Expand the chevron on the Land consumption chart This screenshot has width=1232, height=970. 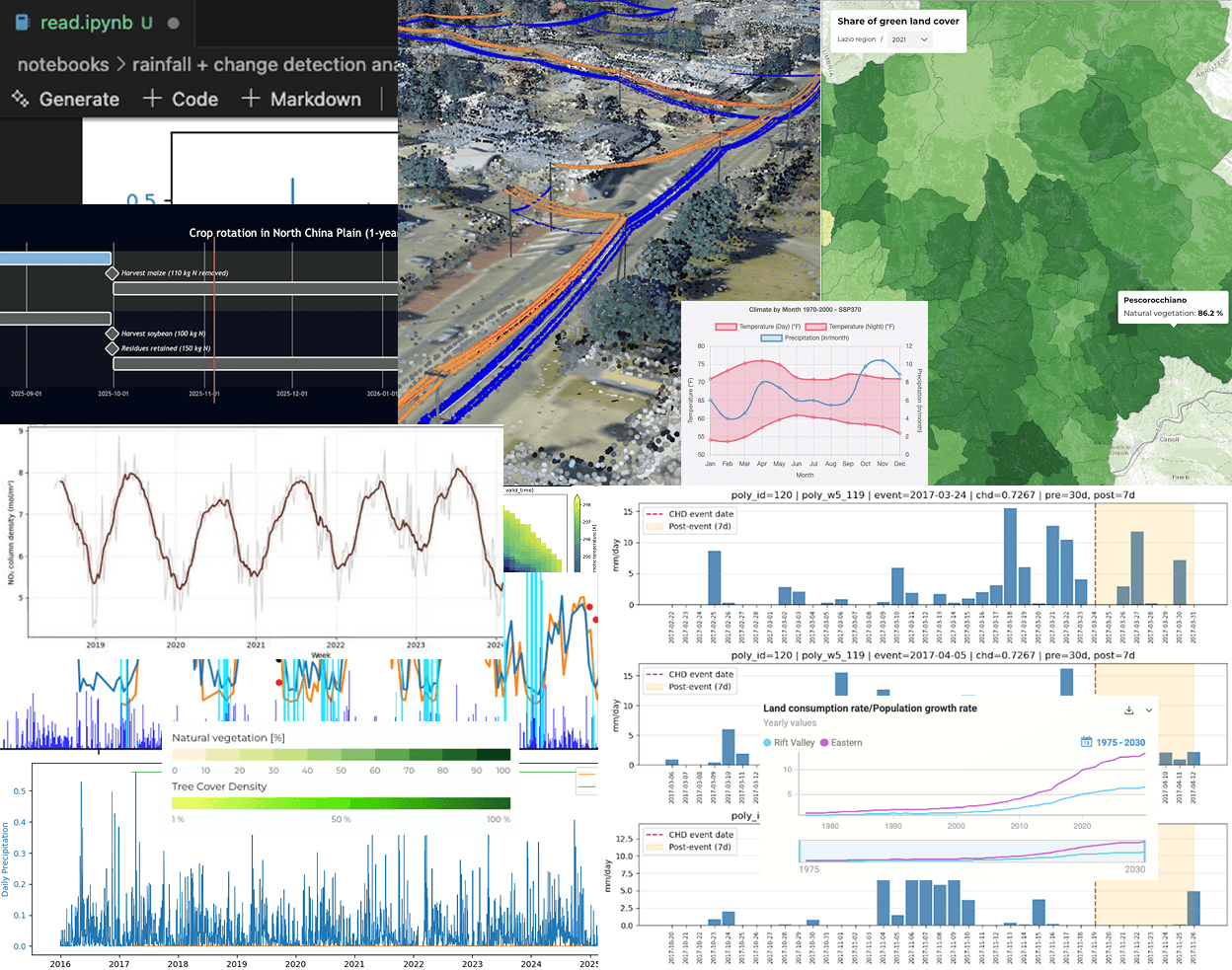tap(1148, 710)
